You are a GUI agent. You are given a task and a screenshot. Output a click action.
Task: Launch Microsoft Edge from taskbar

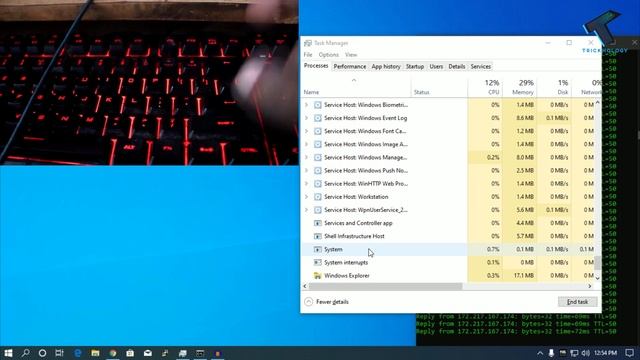[x=78, y=353]
